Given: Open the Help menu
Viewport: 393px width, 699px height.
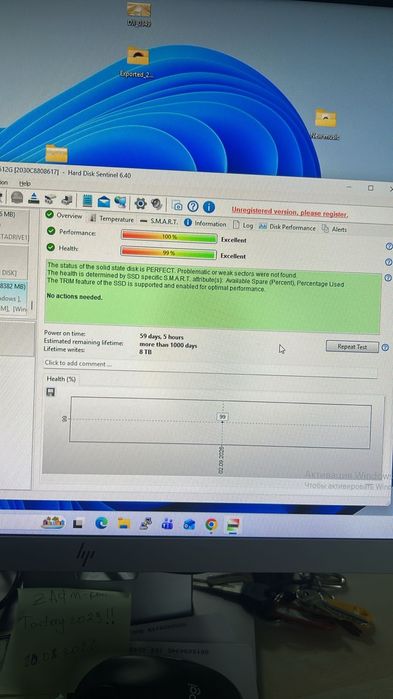Looking at the screenshot, I should (25, 183).
